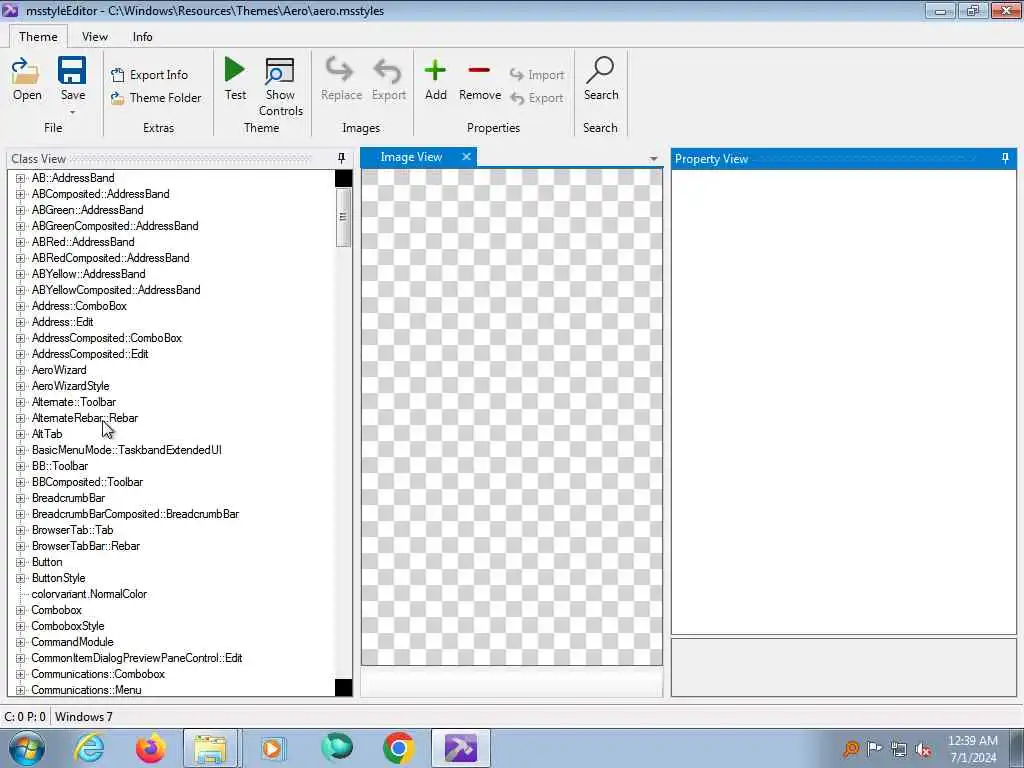The width and height of the screenshot is (1024, 768).
Task: Expand the ABComposited::AddressBand node
Action: (x=20, y=194)
